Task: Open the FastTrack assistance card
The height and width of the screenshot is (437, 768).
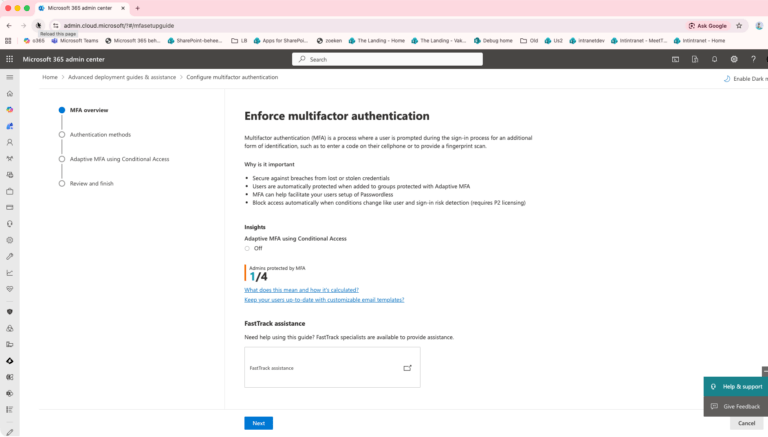Action: point(332,367)
